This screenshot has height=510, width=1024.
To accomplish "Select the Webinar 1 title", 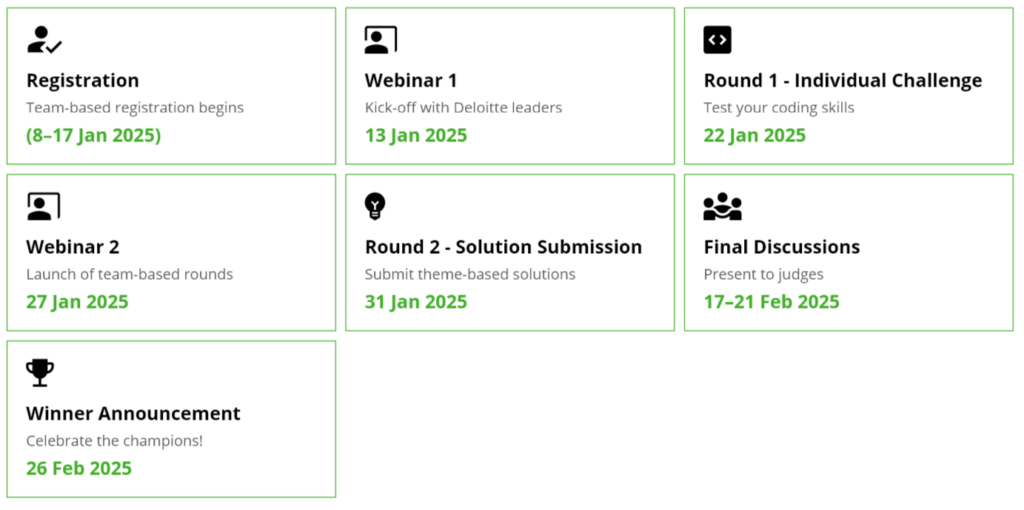I will [x=411, y=81].
